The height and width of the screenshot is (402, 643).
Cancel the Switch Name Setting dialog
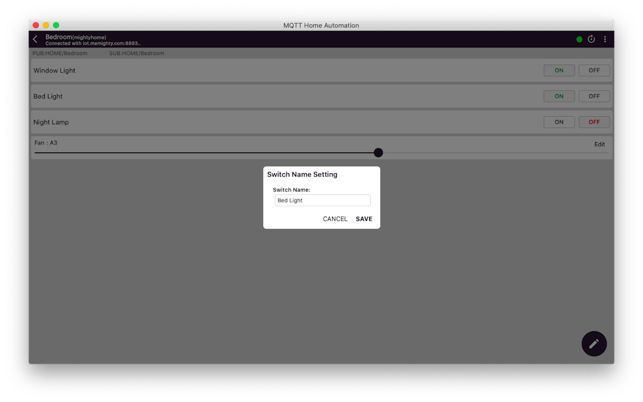coord(335,219)
